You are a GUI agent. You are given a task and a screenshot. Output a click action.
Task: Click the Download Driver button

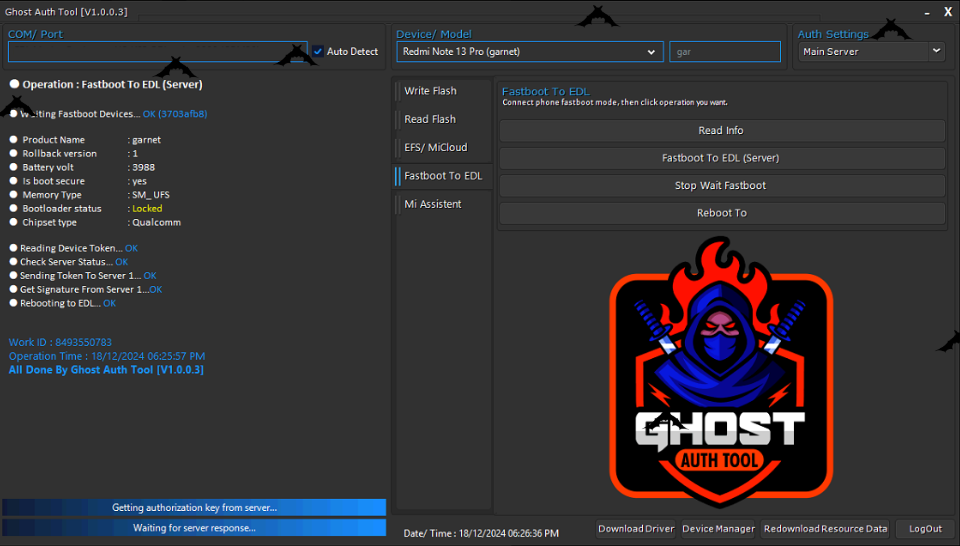636,529
